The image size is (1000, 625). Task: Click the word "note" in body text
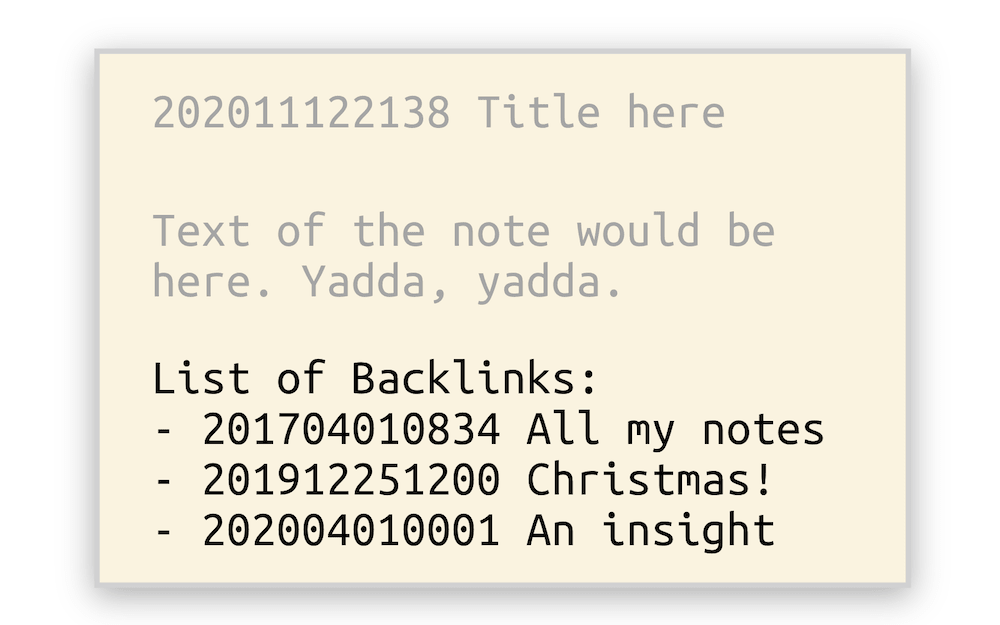point(501,232)
